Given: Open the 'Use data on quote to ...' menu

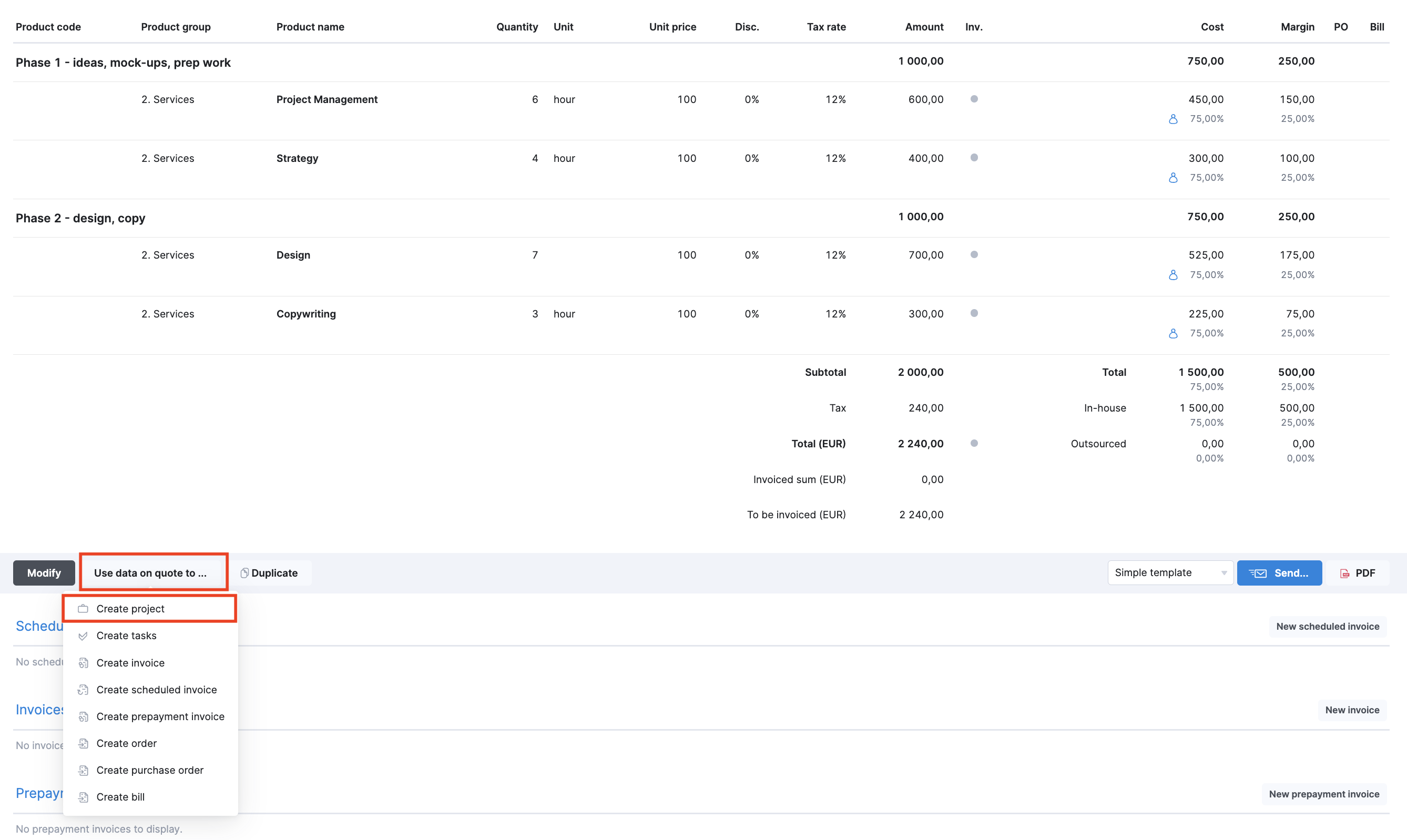Looking at the screenshot, I should pos(150,573).
